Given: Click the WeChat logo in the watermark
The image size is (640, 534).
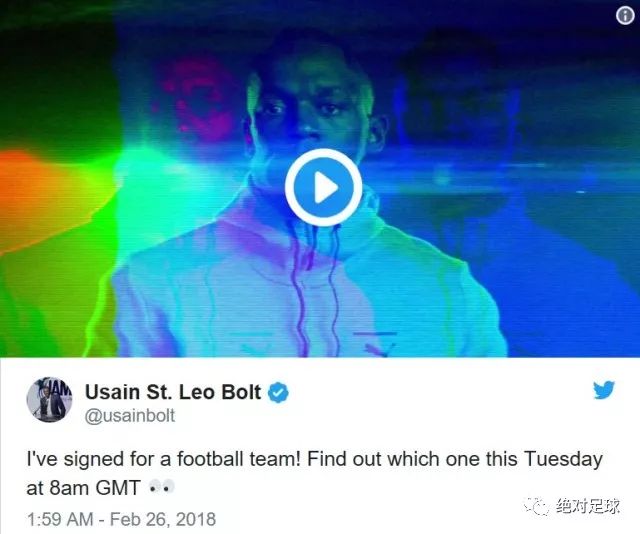Looking at the screenshot, I should pyautogui.click(x=537, y=506).
